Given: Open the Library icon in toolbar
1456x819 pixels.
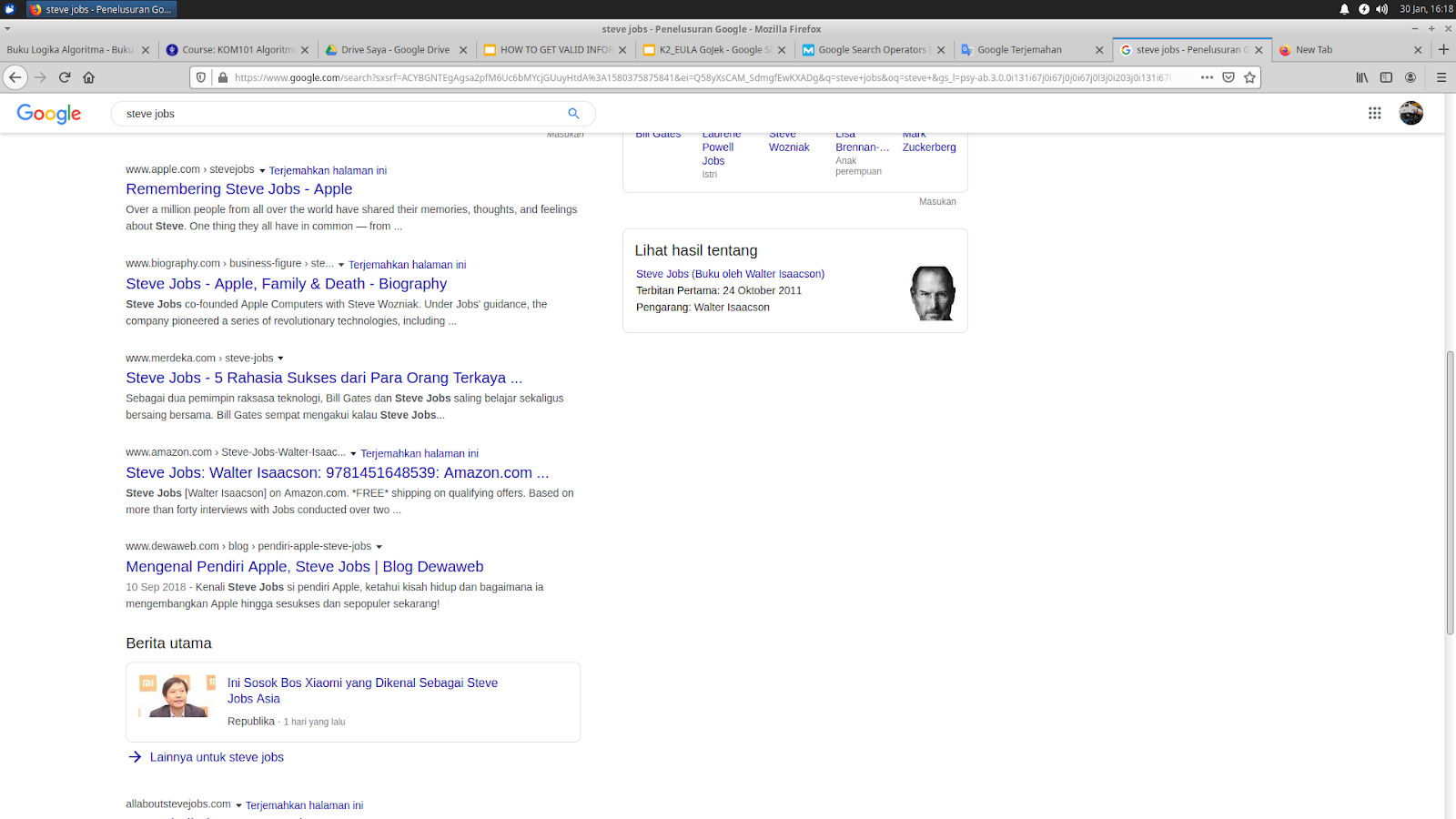Looking at the screenshot, I should [x=1362, y=77].
